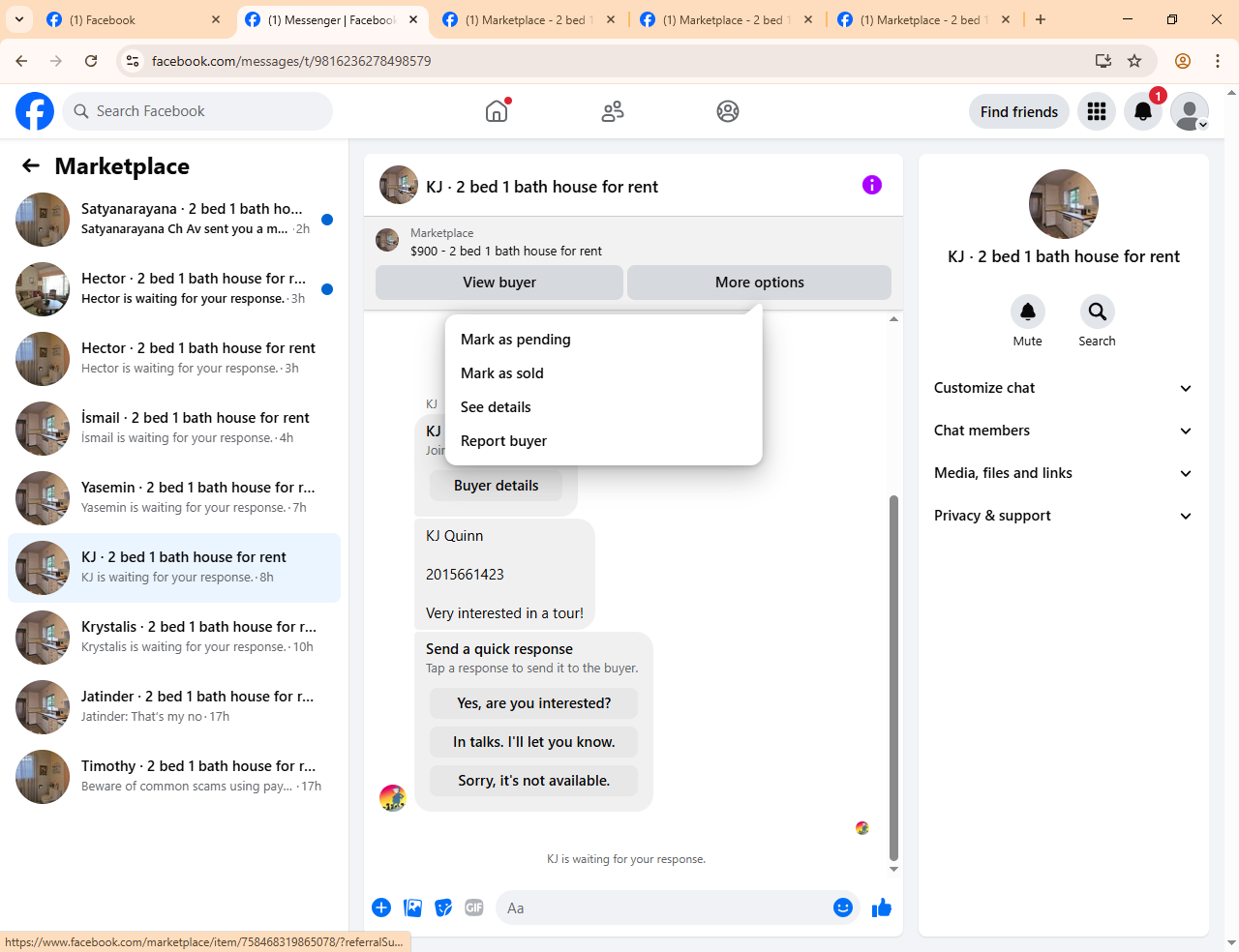The width and height of the screenshot is (1239, 952).
Task: Open the Notifications bell icon
Action: point(1143,111)
